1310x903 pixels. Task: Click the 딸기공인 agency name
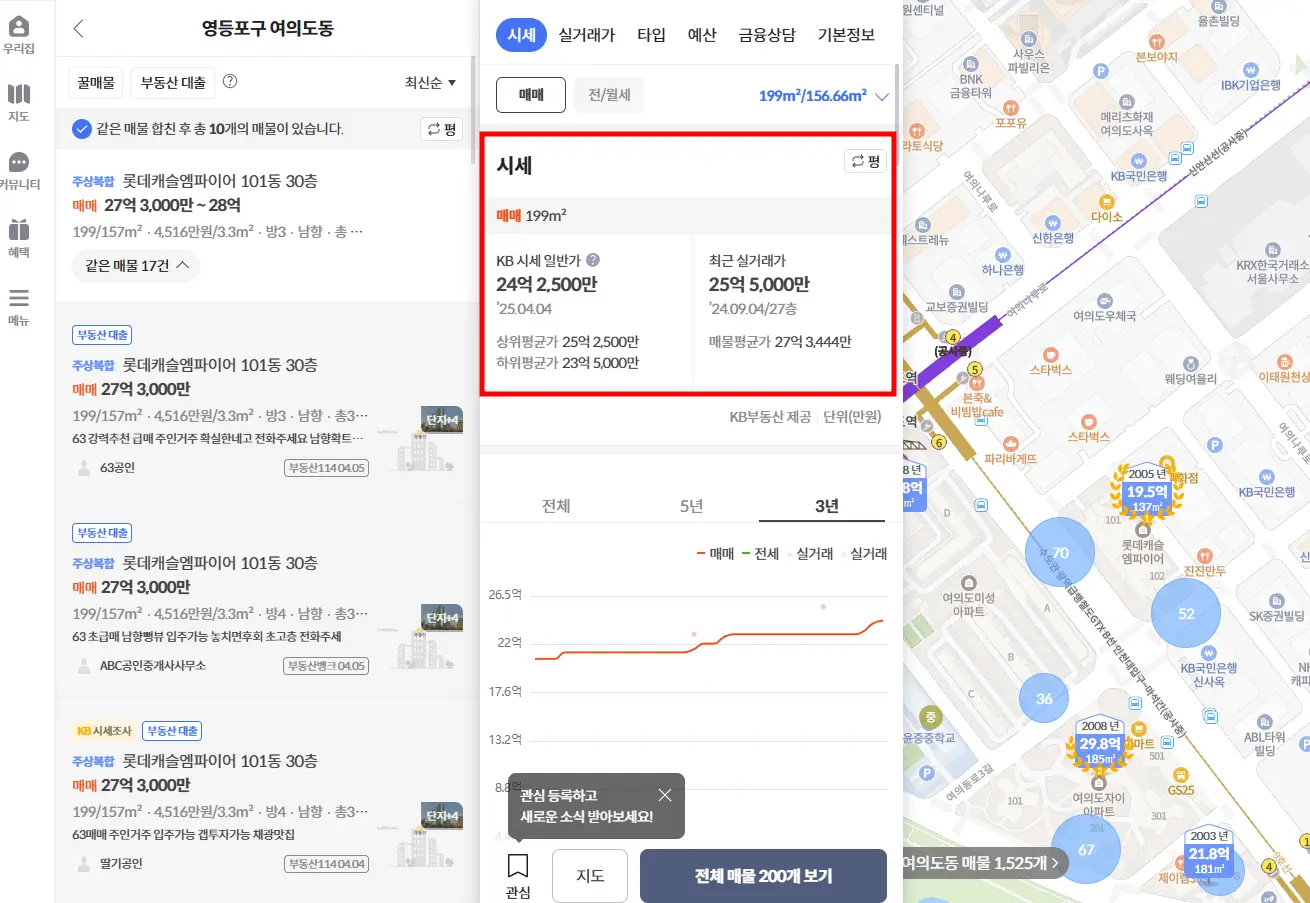coord(121,864)
